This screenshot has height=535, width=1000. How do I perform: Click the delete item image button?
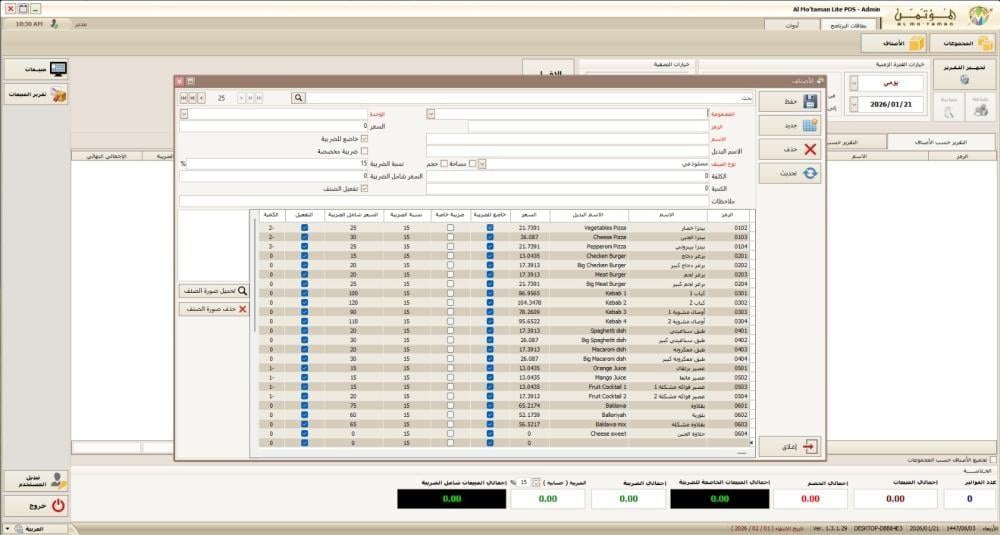214,309
